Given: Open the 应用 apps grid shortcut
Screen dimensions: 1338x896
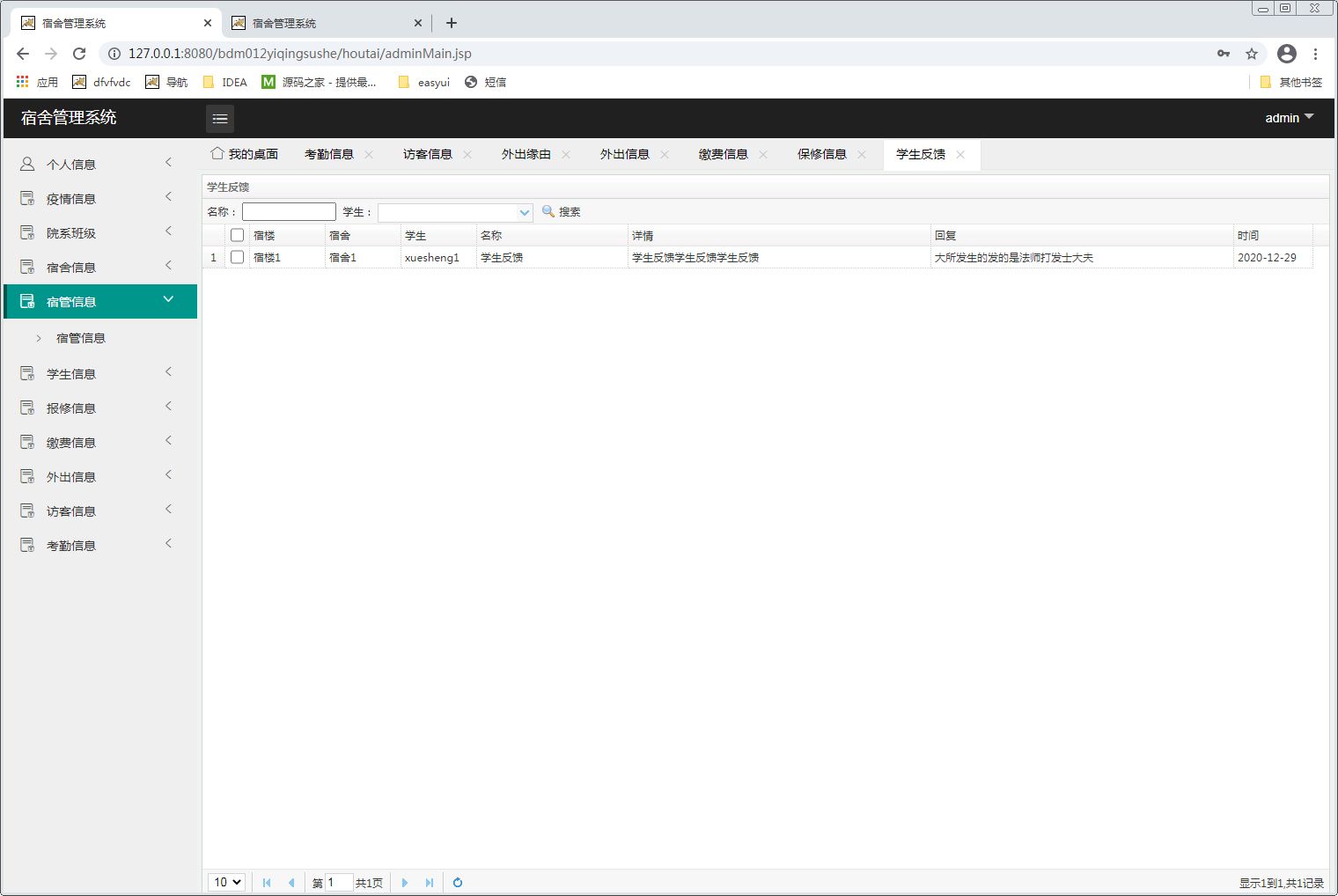Looking at the screenshot, I should [23, 82].
